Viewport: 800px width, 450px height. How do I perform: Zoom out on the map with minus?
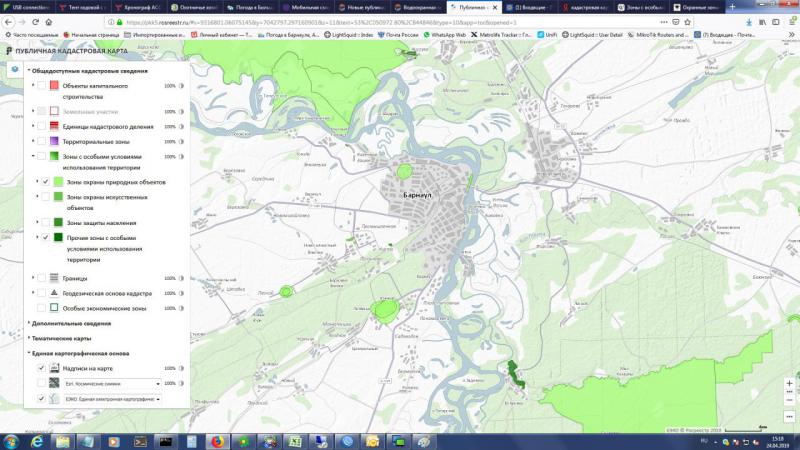tap(789, 400)
